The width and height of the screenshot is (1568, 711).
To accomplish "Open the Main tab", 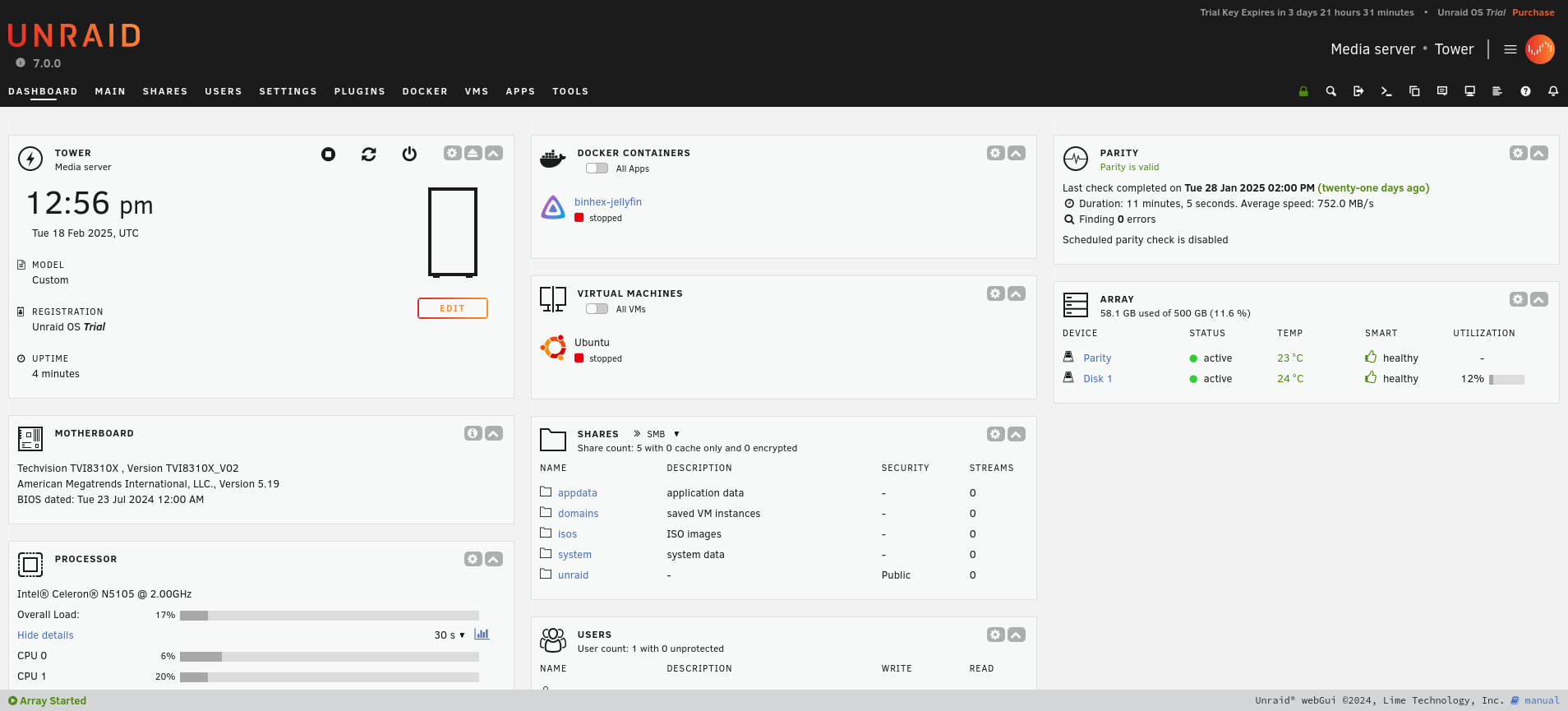I will pyautogui.click(x=110, y=91).
